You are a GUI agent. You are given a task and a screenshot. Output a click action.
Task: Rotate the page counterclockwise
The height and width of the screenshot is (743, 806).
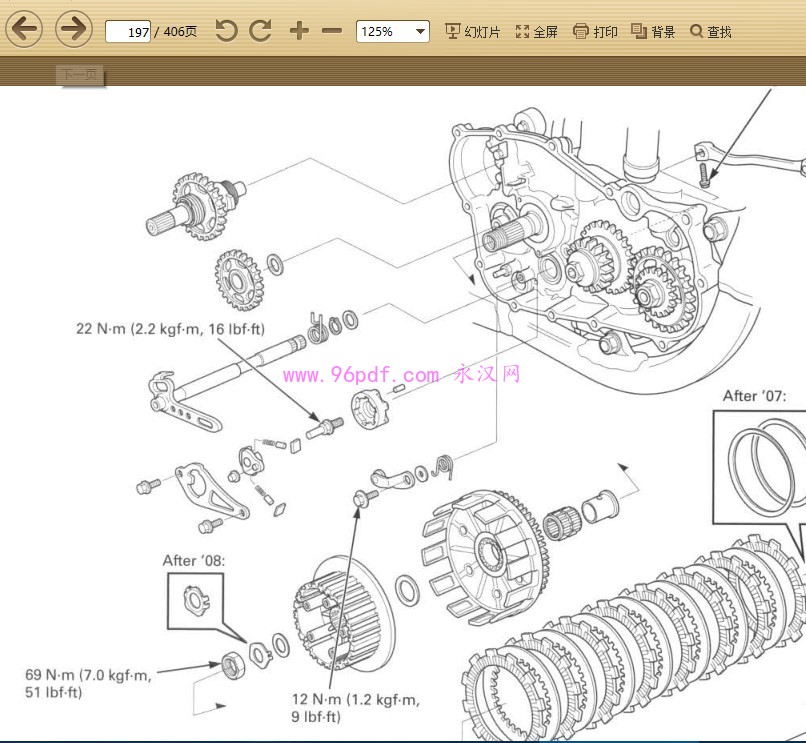(x=226, y=31)
